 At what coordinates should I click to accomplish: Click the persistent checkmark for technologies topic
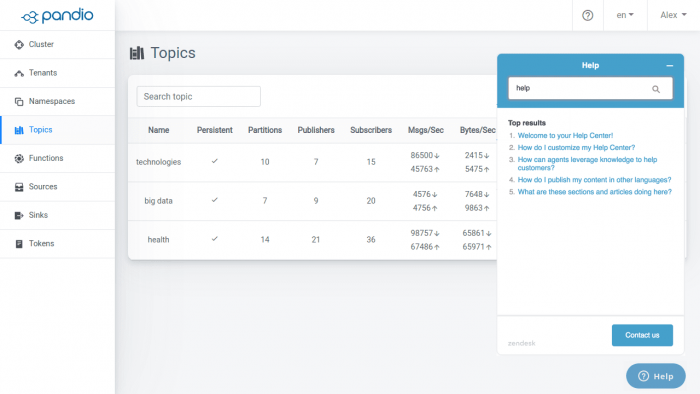(215, 161)
